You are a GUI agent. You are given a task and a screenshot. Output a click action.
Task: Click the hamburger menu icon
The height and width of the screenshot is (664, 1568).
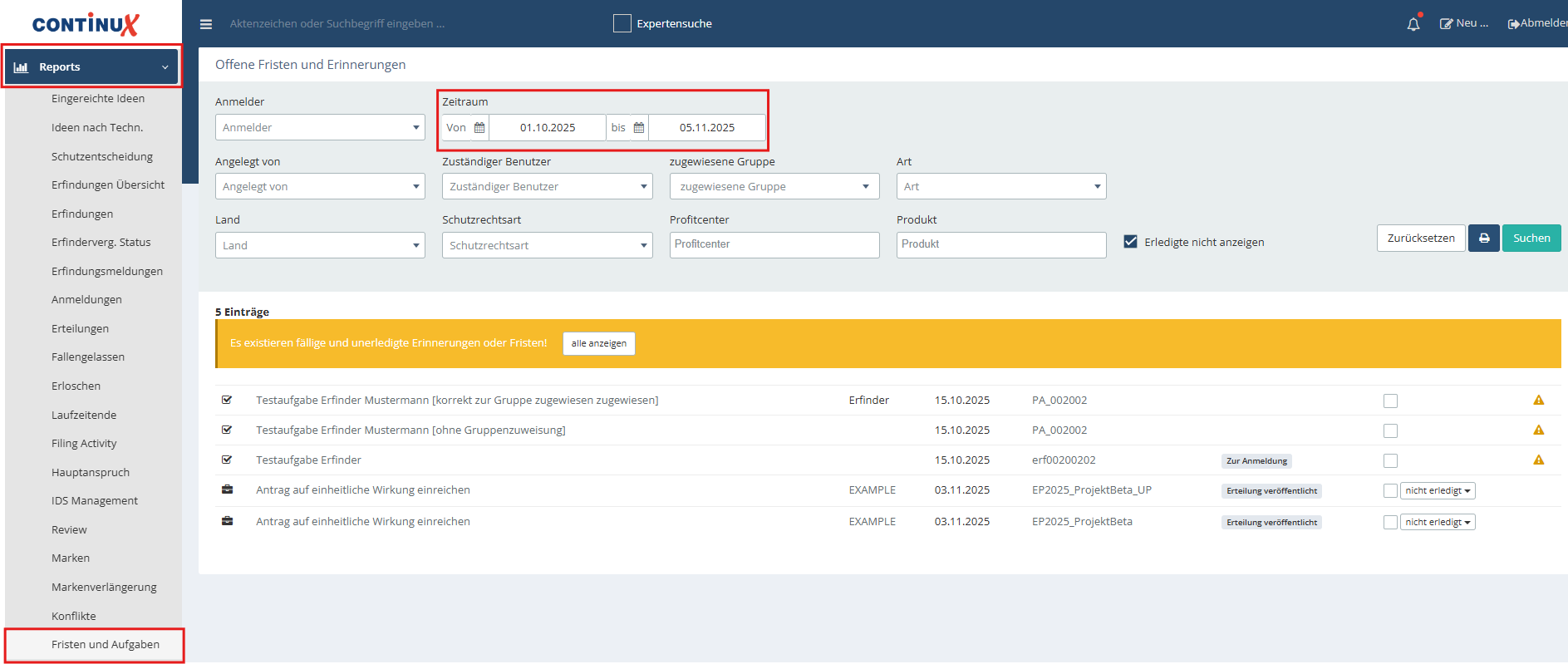pos(206,24)
